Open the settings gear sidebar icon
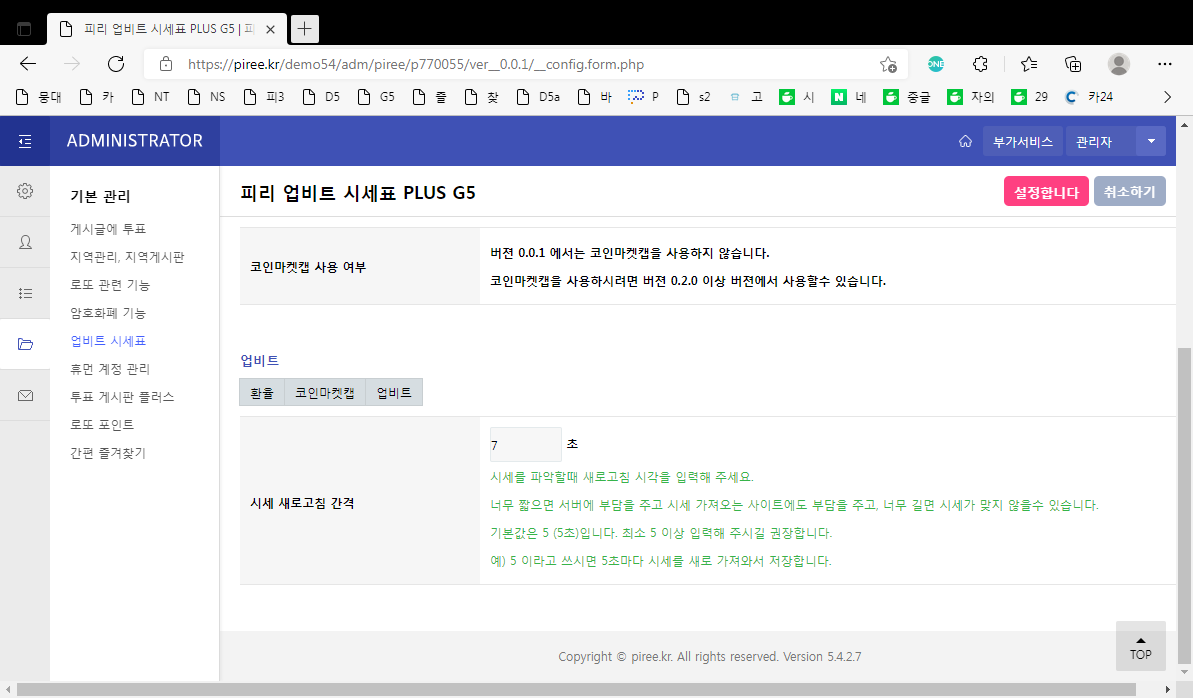 (25, 191)
